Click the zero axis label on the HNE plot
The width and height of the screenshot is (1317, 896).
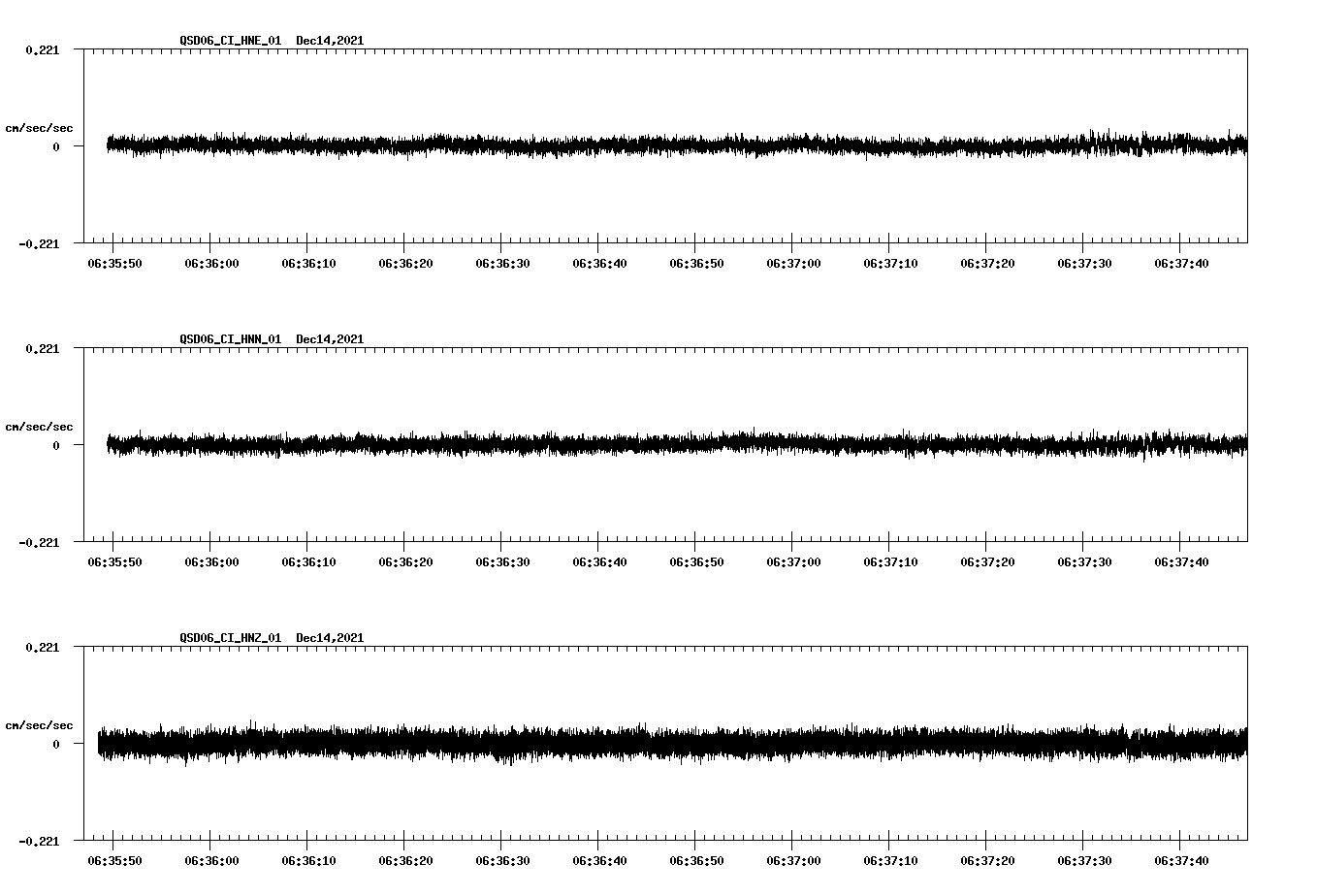click(x=56, y=146)
